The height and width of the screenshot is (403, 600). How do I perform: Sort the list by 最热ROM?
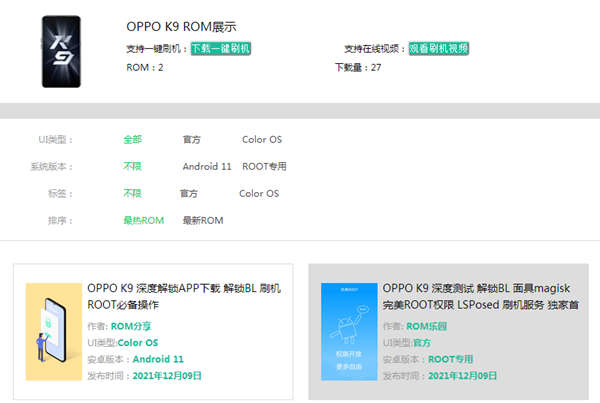[x=143, y=220]
